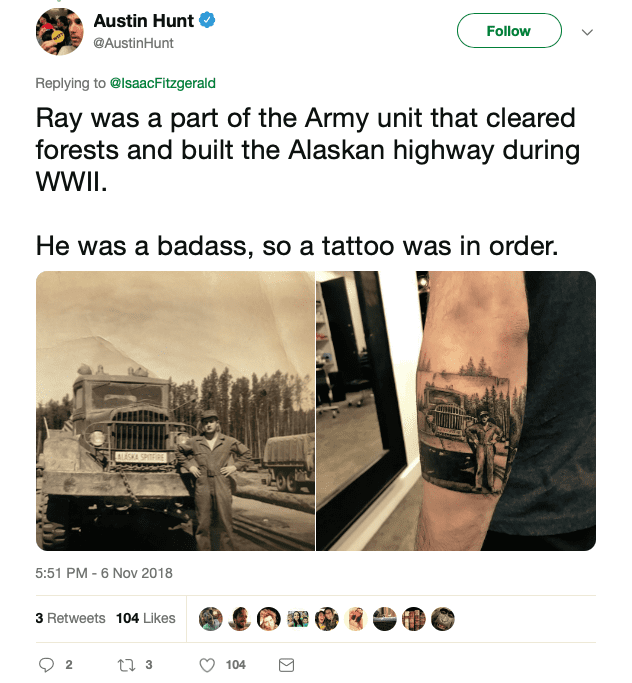
Task: Open the tweet options chevron menu
Action: click(587, 32)
